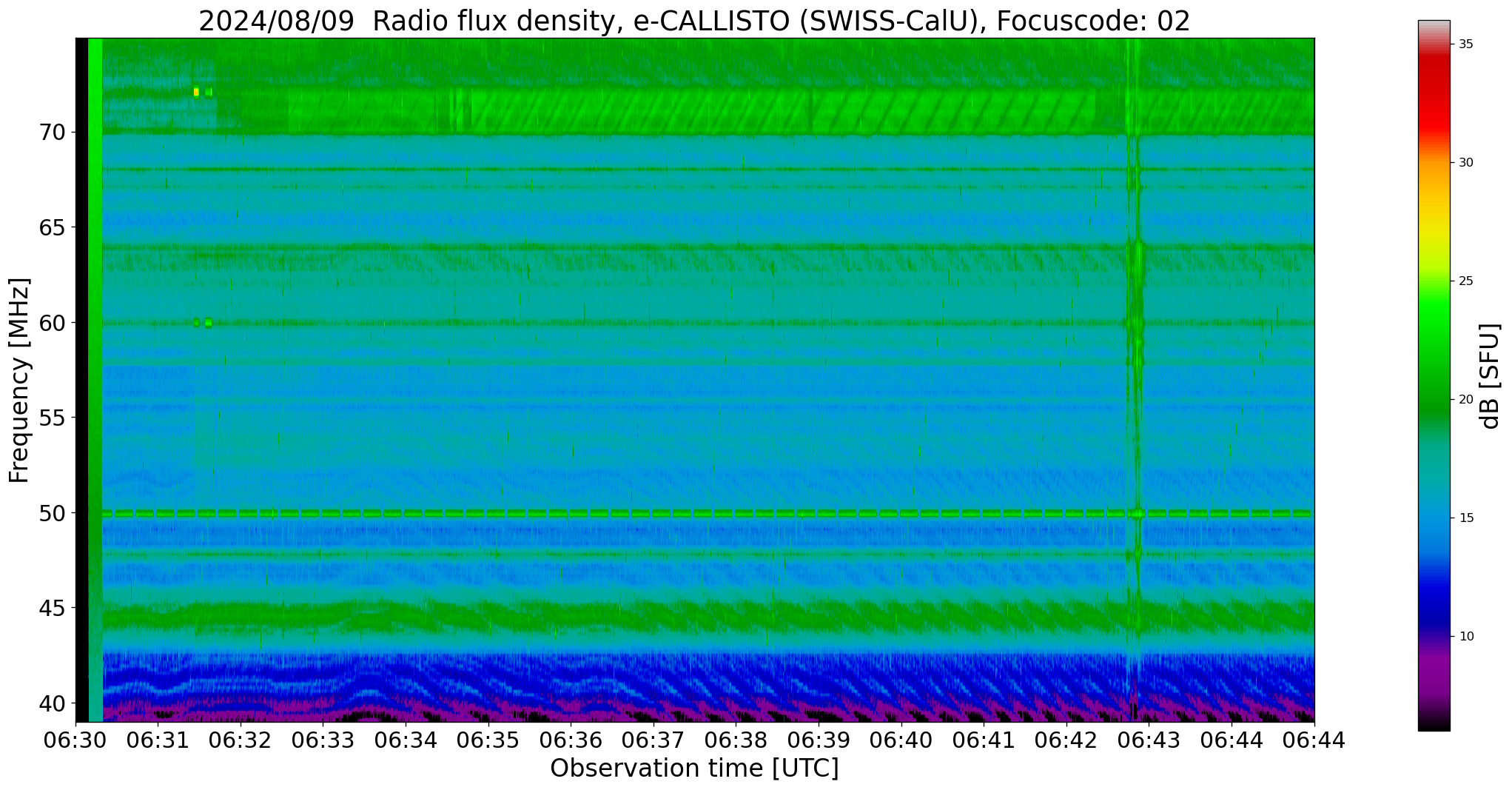This screenshot has height=790, width=1512.
Task: Click the 45 MHz y-axis tick label
Action: coord(53,609)
